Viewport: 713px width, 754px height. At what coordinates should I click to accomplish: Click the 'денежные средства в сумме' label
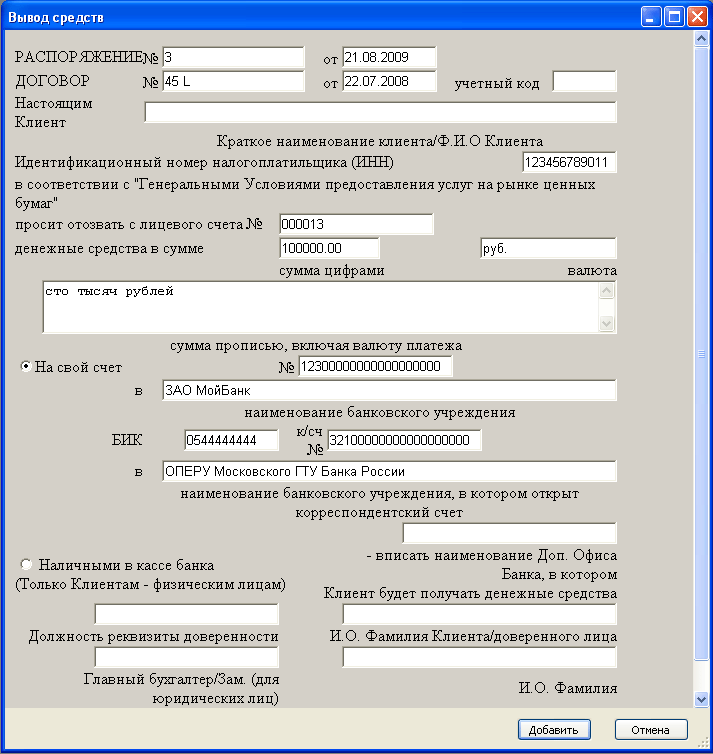[x=109, y=249]
